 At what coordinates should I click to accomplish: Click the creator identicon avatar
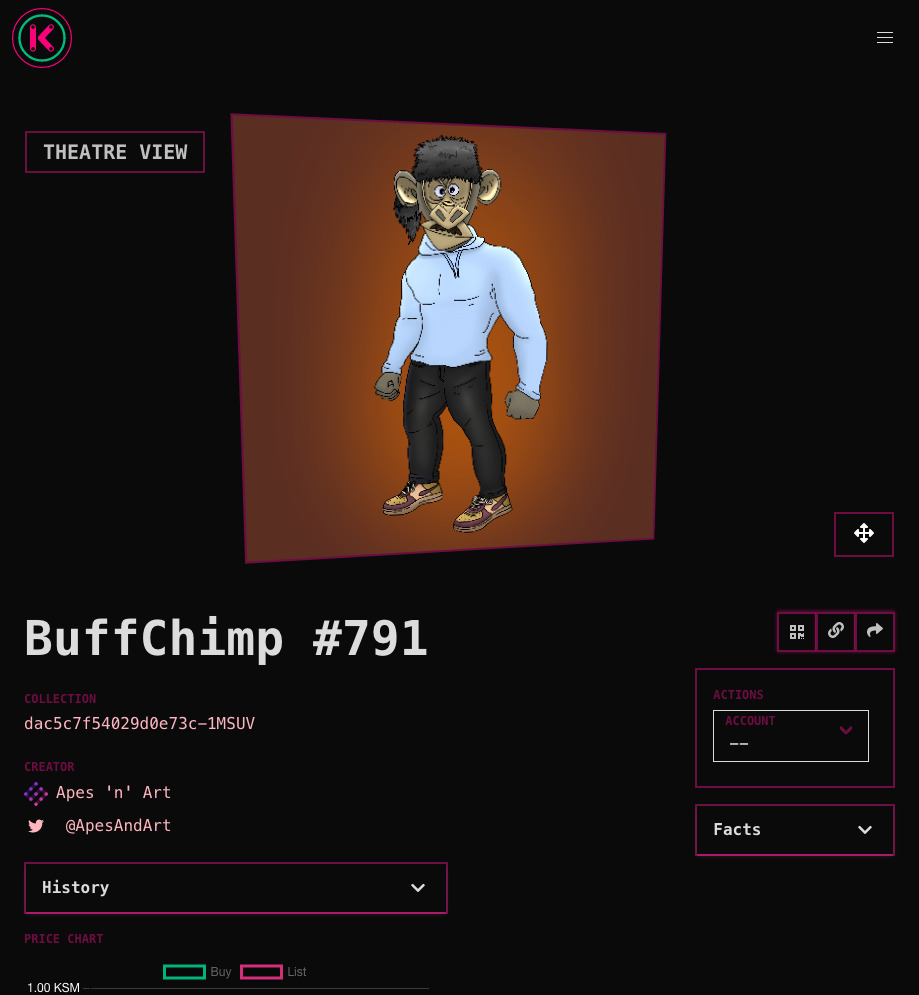point(36,793)
